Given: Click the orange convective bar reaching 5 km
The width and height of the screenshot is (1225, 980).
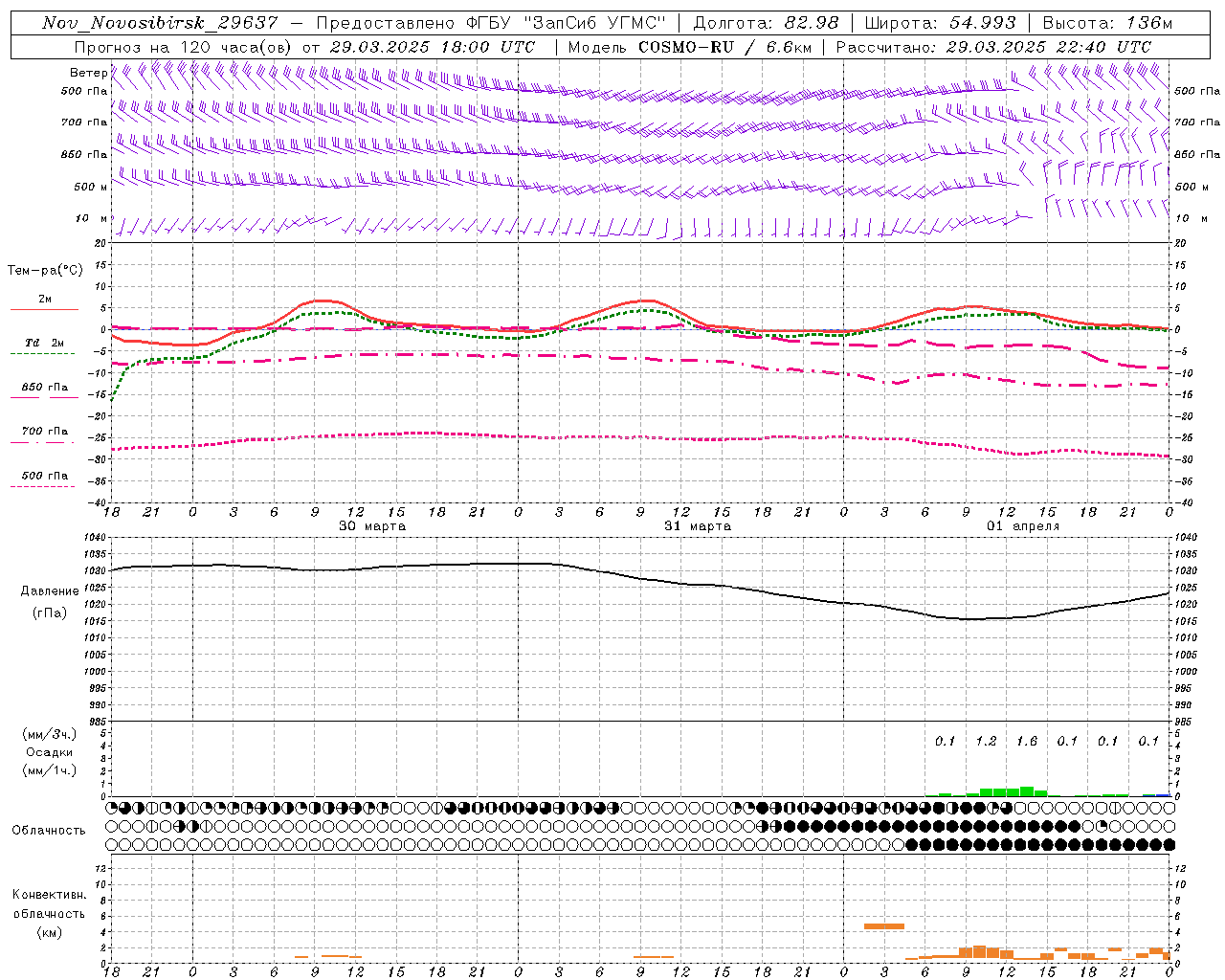Looking at the screenshot, I should (x=884, y=926).
